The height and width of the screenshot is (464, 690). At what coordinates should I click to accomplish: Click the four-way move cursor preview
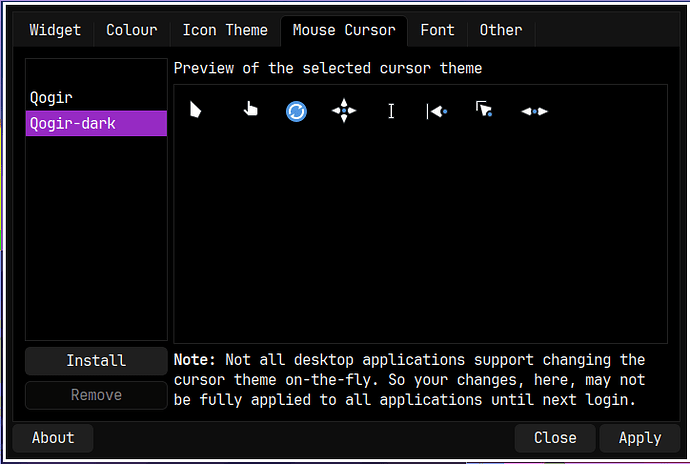(344, 110)
